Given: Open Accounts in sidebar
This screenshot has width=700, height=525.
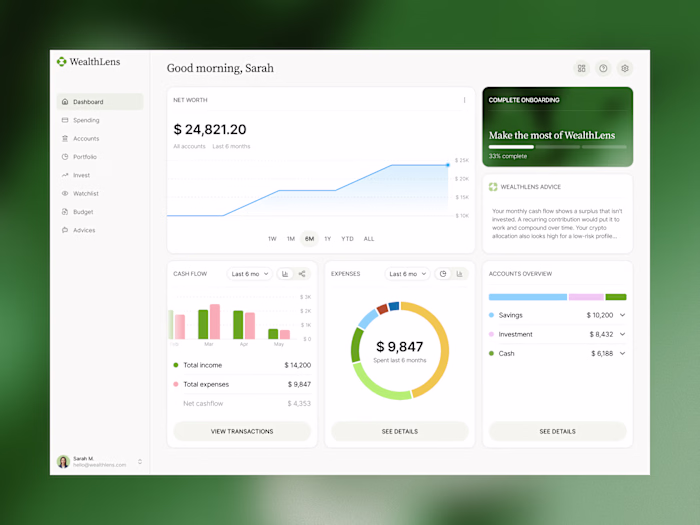Looking at the screenshot, I should (x=100, y=138).
